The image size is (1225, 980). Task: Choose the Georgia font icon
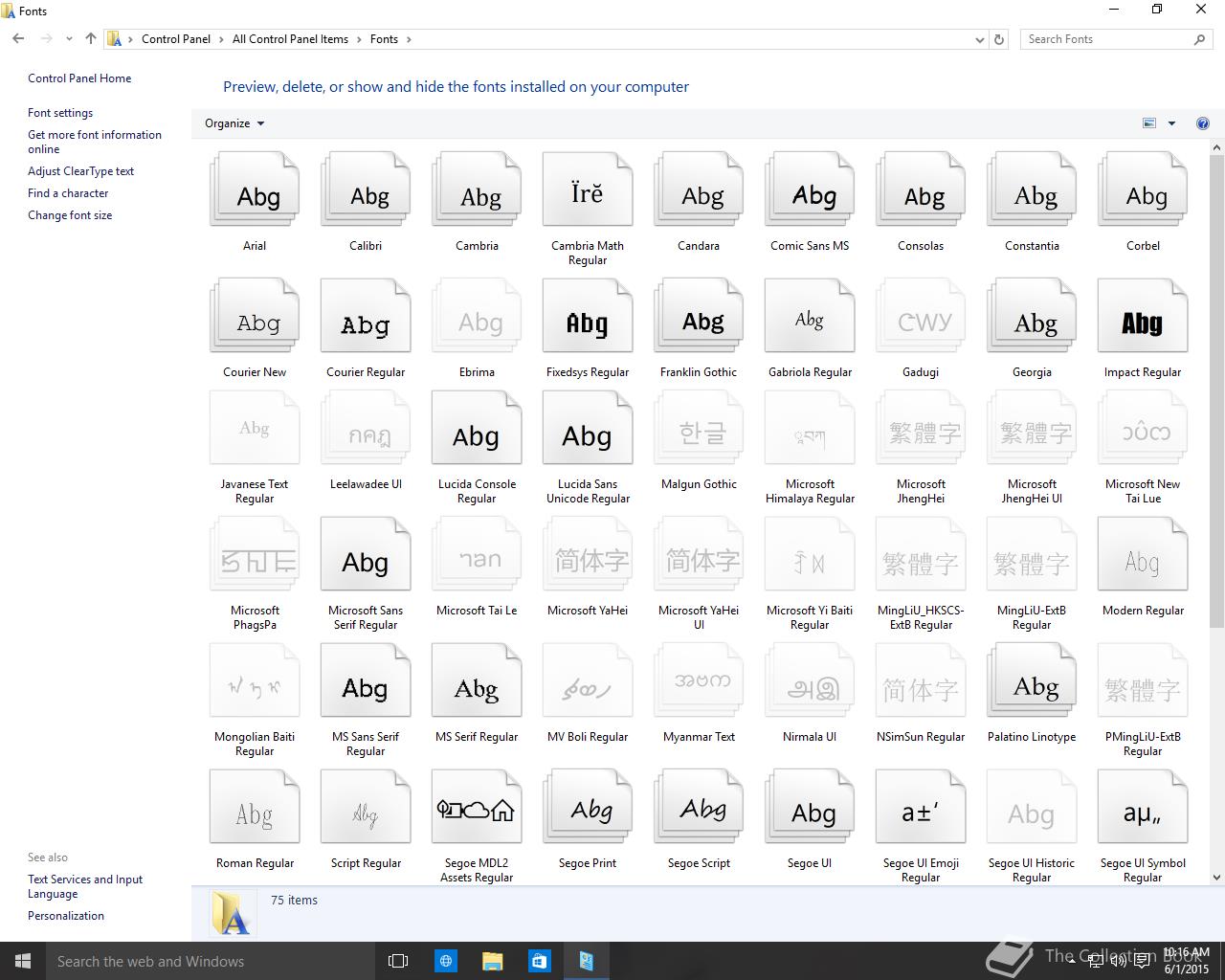point(1032,316)
